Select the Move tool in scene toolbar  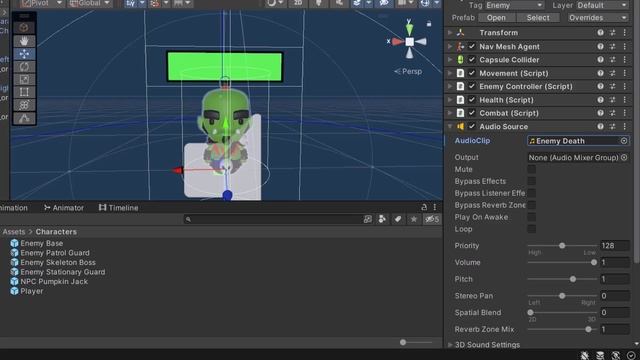[x=24, y=54]
